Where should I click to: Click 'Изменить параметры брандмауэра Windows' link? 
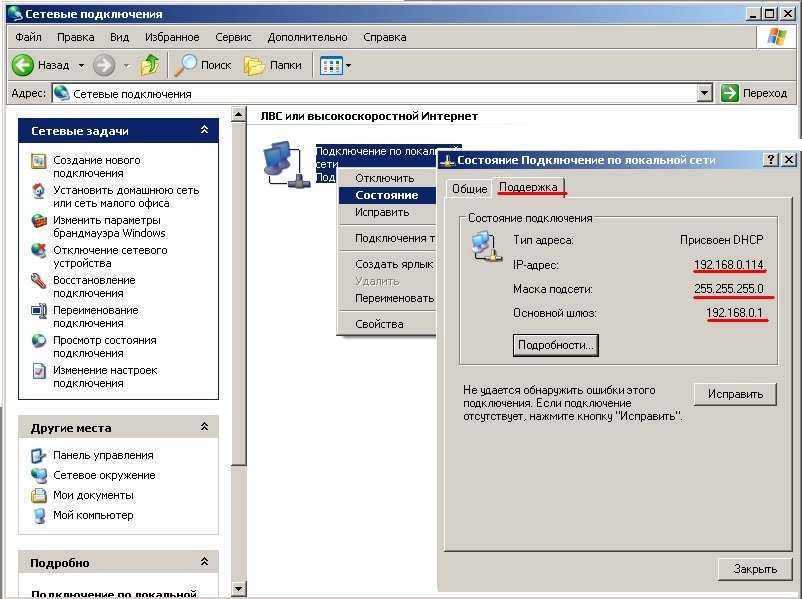[x=109, y=227]
